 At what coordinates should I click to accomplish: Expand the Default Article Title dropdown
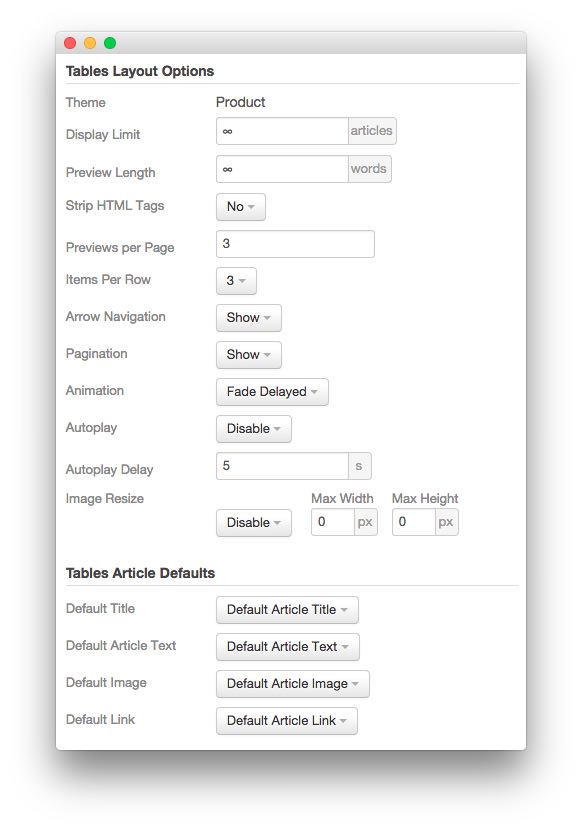287,610
